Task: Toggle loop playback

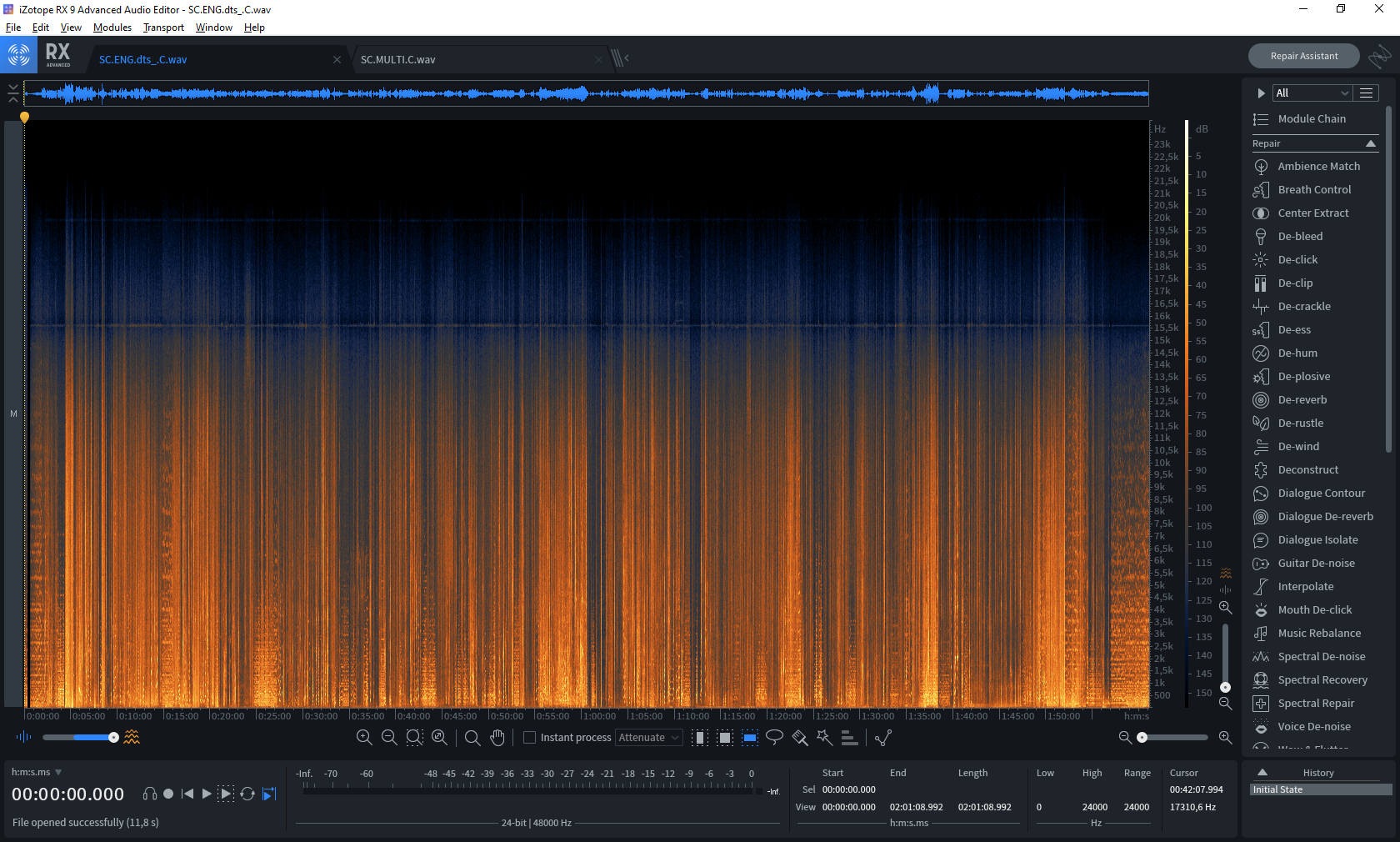Action: click(247, 794)
